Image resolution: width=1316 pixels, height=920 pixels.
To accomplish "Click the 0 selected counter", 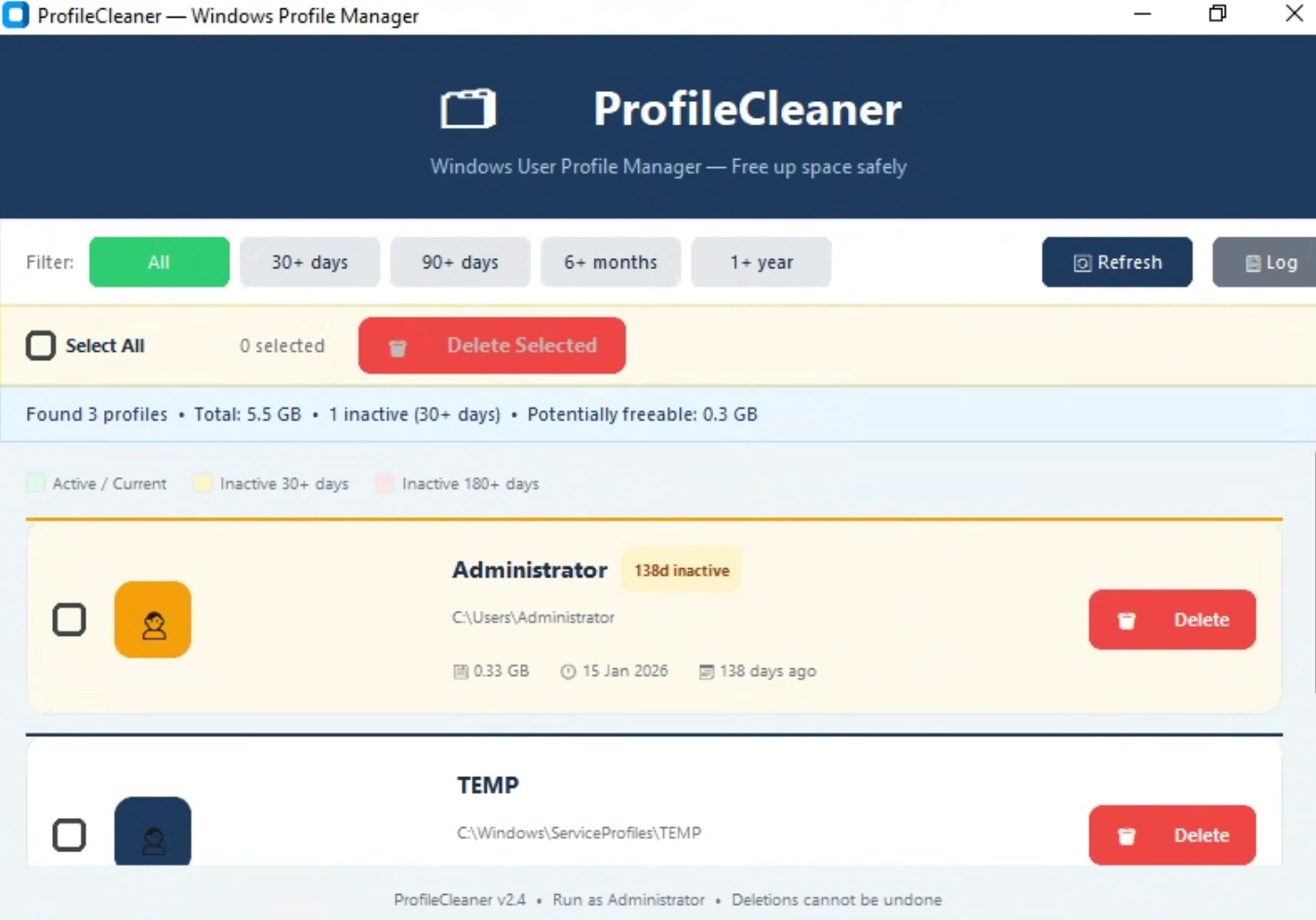I will coord(282,345).
